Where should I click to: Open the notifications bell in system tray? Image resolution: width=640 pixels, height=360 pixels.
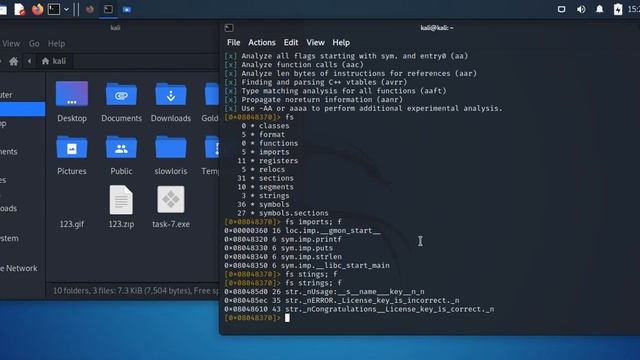pyautogui.click(x=599, y=9)
